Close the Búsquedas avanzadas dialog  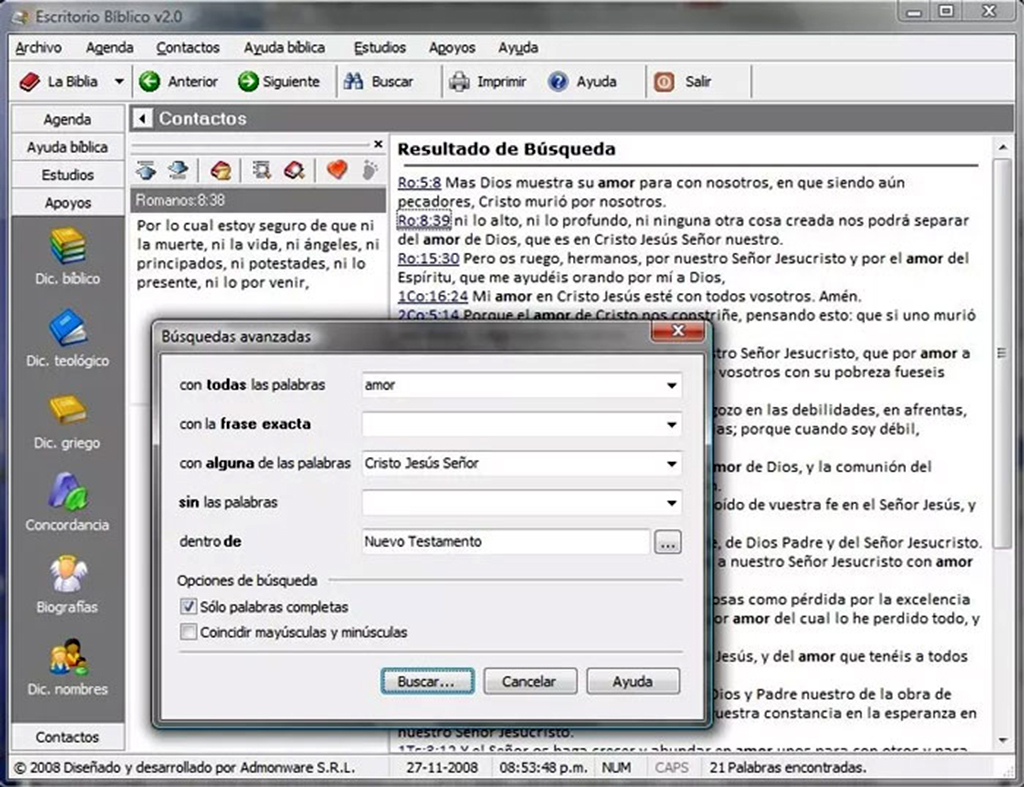[x=678, y=330]
